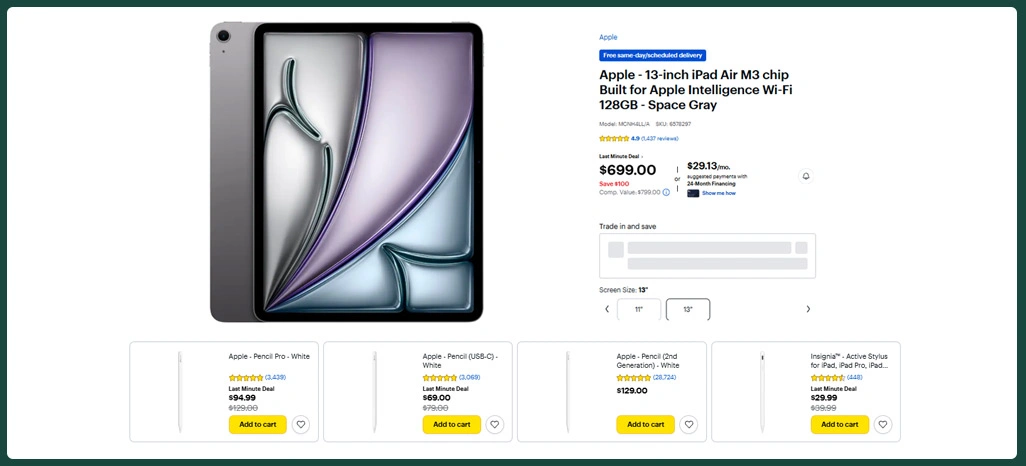Screen dimensions: 1026x466
Task: Open the Apple brand link
Action: 608,37
